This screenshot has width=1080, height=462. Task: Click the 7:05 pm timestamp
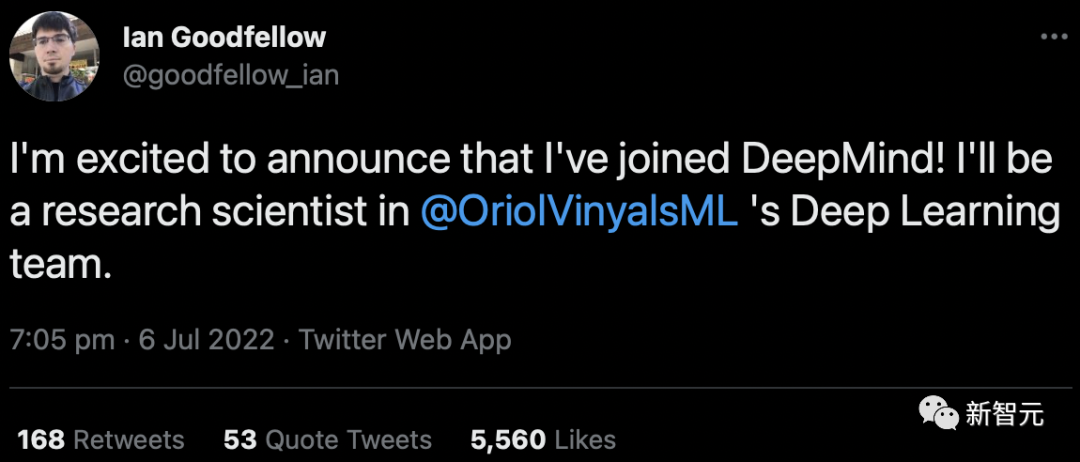tap(62, 339)
